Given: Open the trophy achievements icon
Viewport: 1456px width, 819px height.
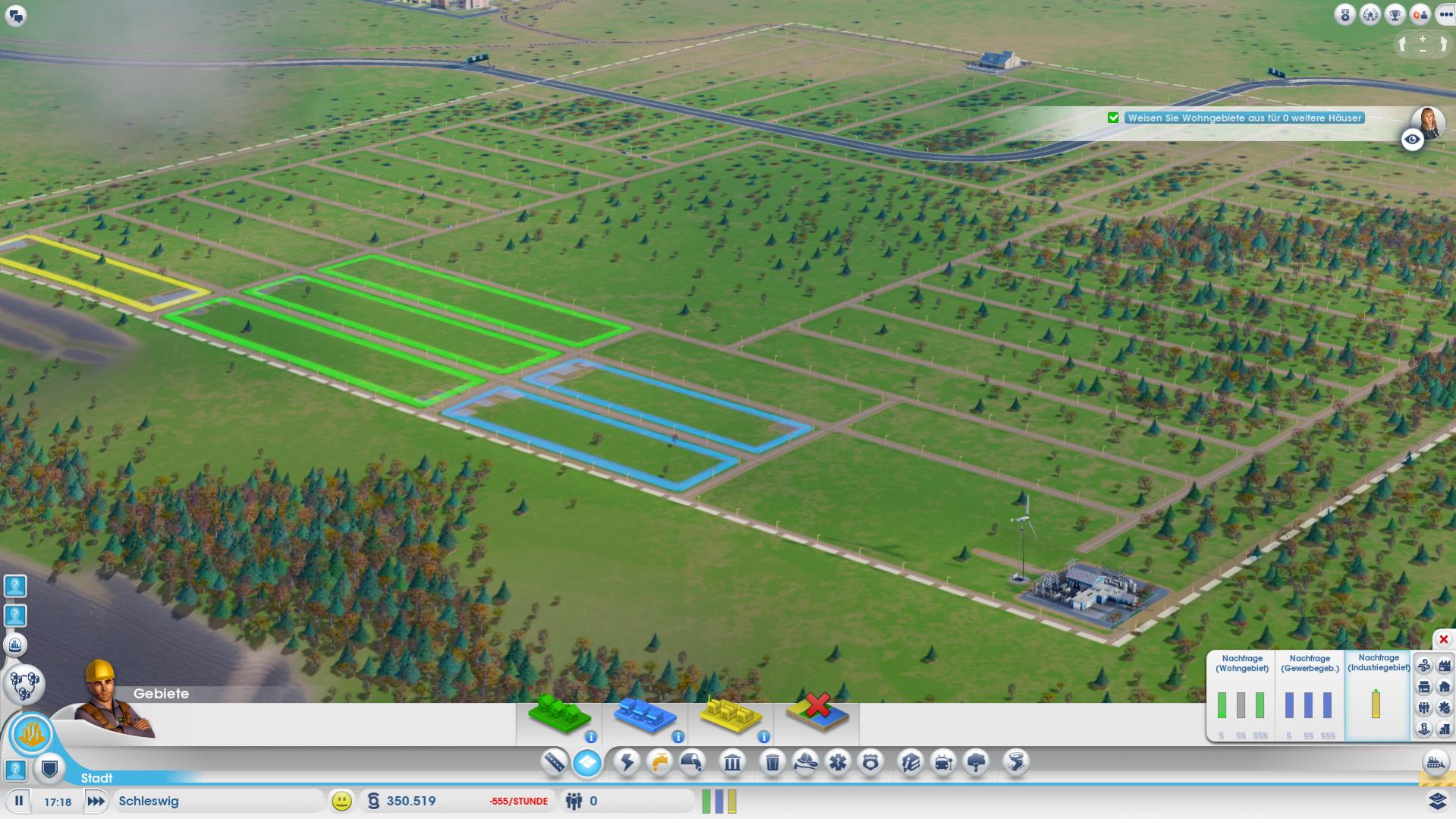Looking at the screenshot, I should coord(1395,14).
